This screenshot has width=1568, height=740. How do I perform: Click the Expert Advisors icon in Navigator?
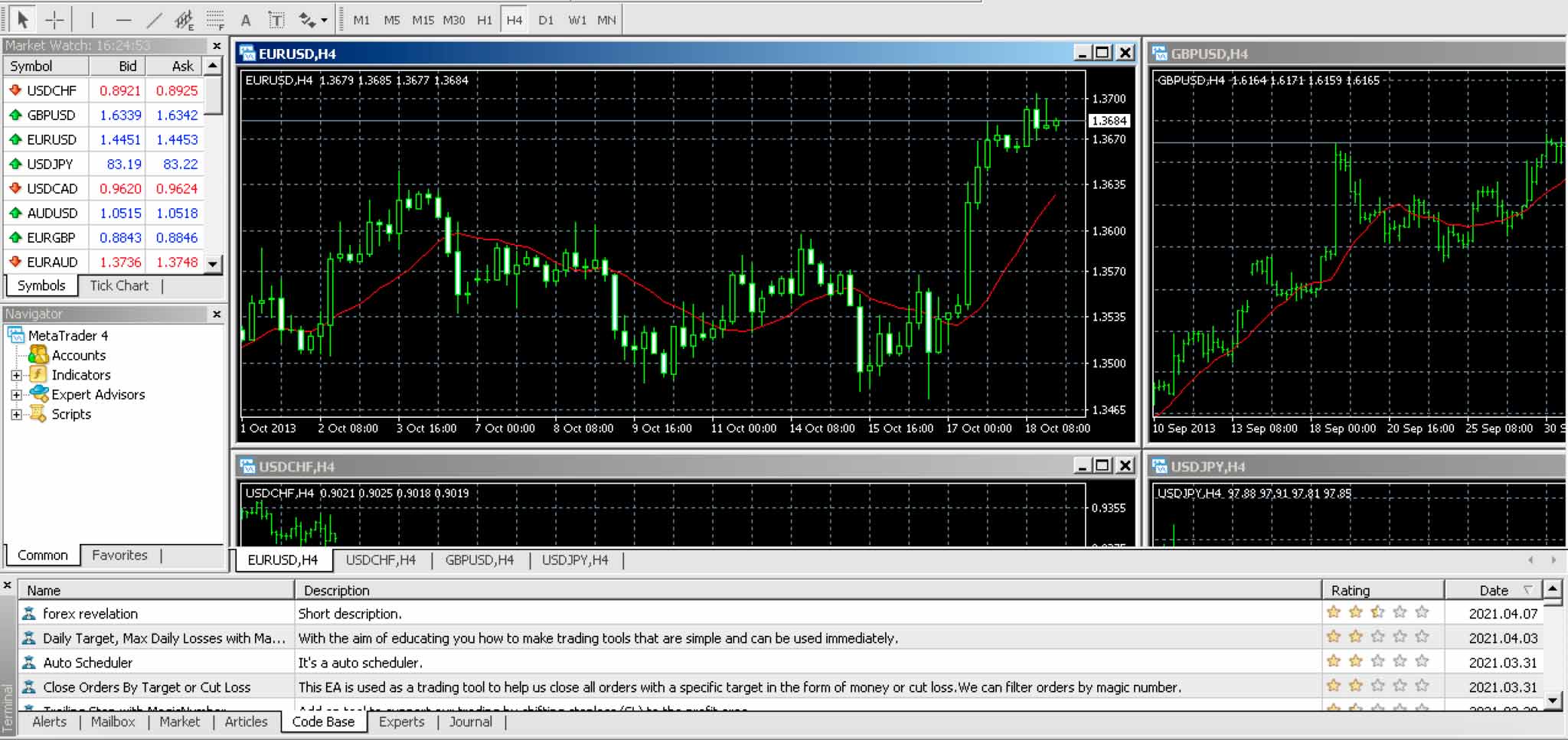[x=38, y=394]
